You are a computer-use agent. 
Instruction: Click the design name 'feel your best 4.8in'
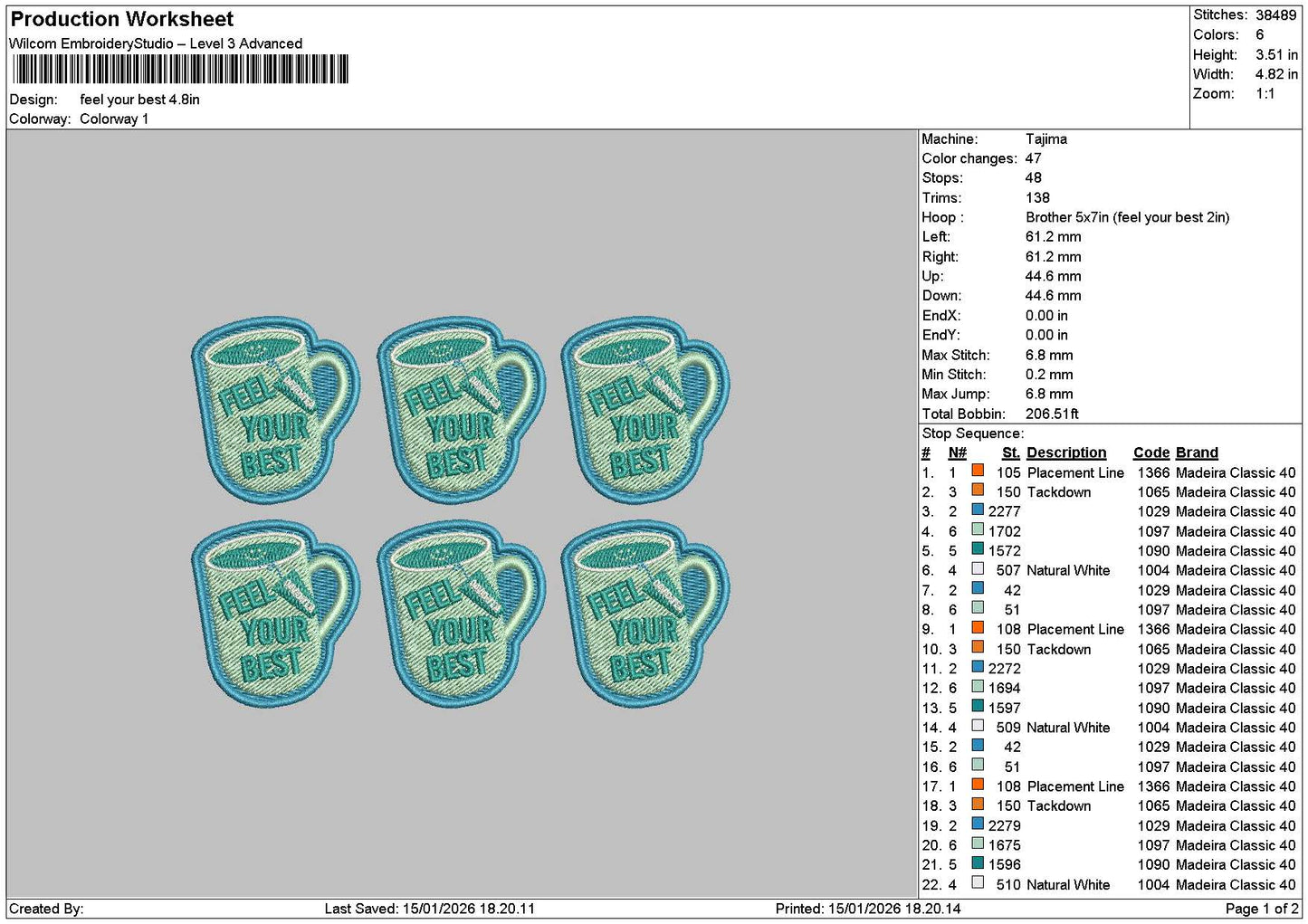pyautogui.click(x=139, y=100)
